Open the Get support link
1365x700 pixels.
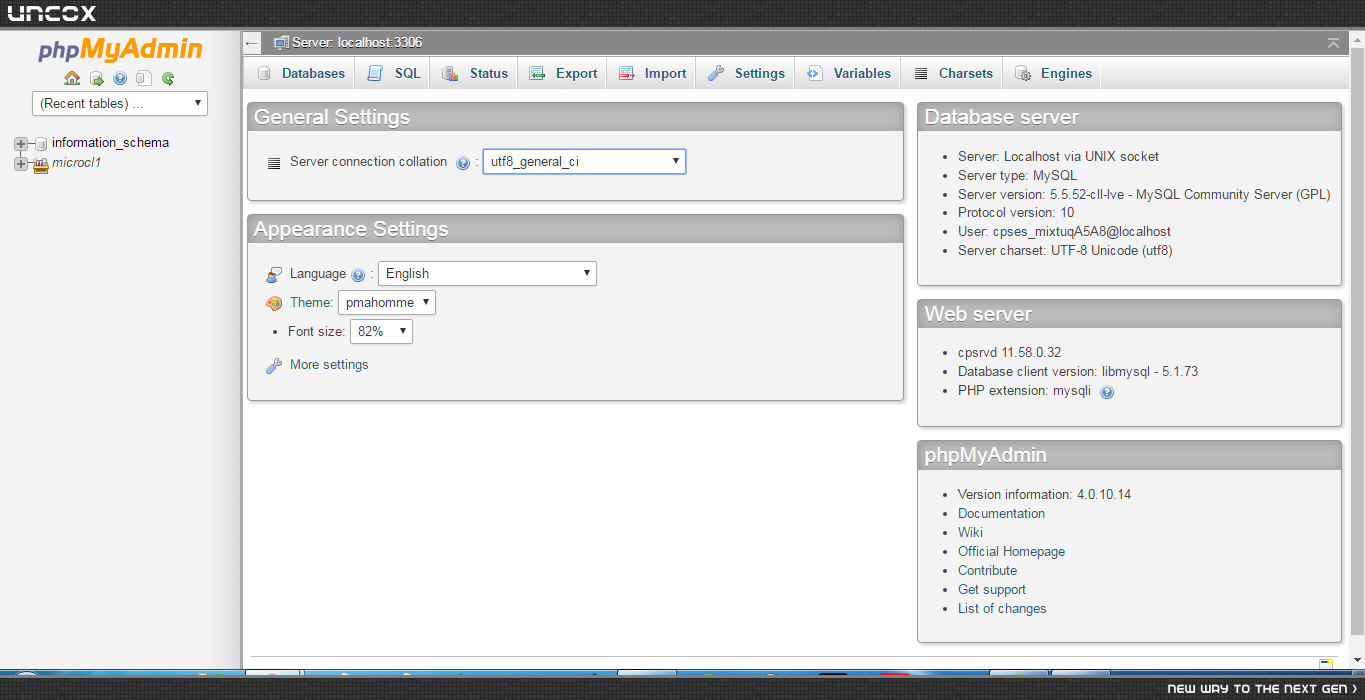point(991,589)
